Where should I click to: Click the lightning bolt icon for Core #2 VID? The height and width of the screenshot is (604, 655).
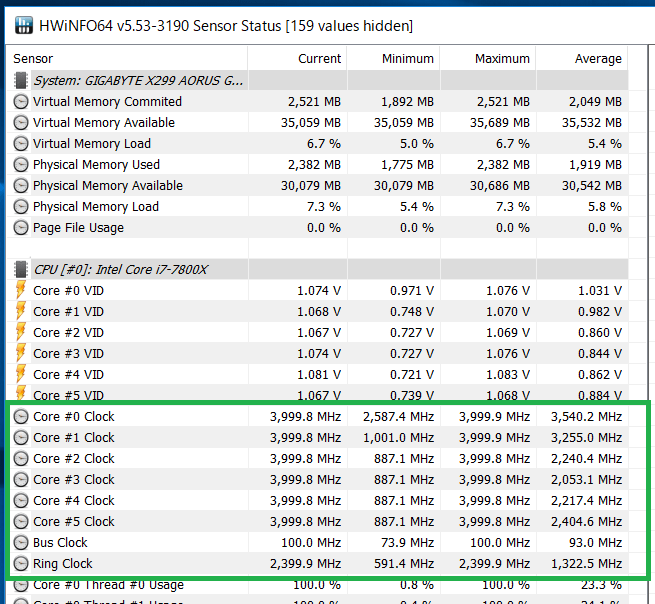tap(20, 332)
